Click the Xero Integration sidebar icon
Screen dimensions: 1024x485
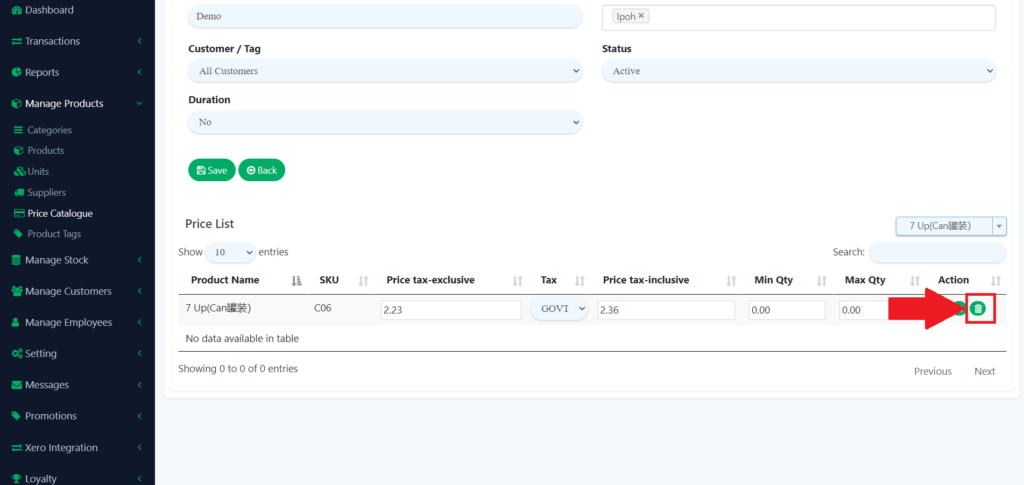[x=16, y=448]
